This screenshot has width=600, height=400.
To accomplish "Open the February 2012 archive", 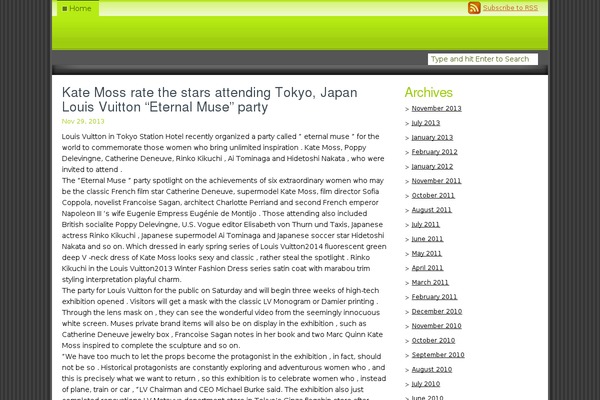I will (434, 152).
